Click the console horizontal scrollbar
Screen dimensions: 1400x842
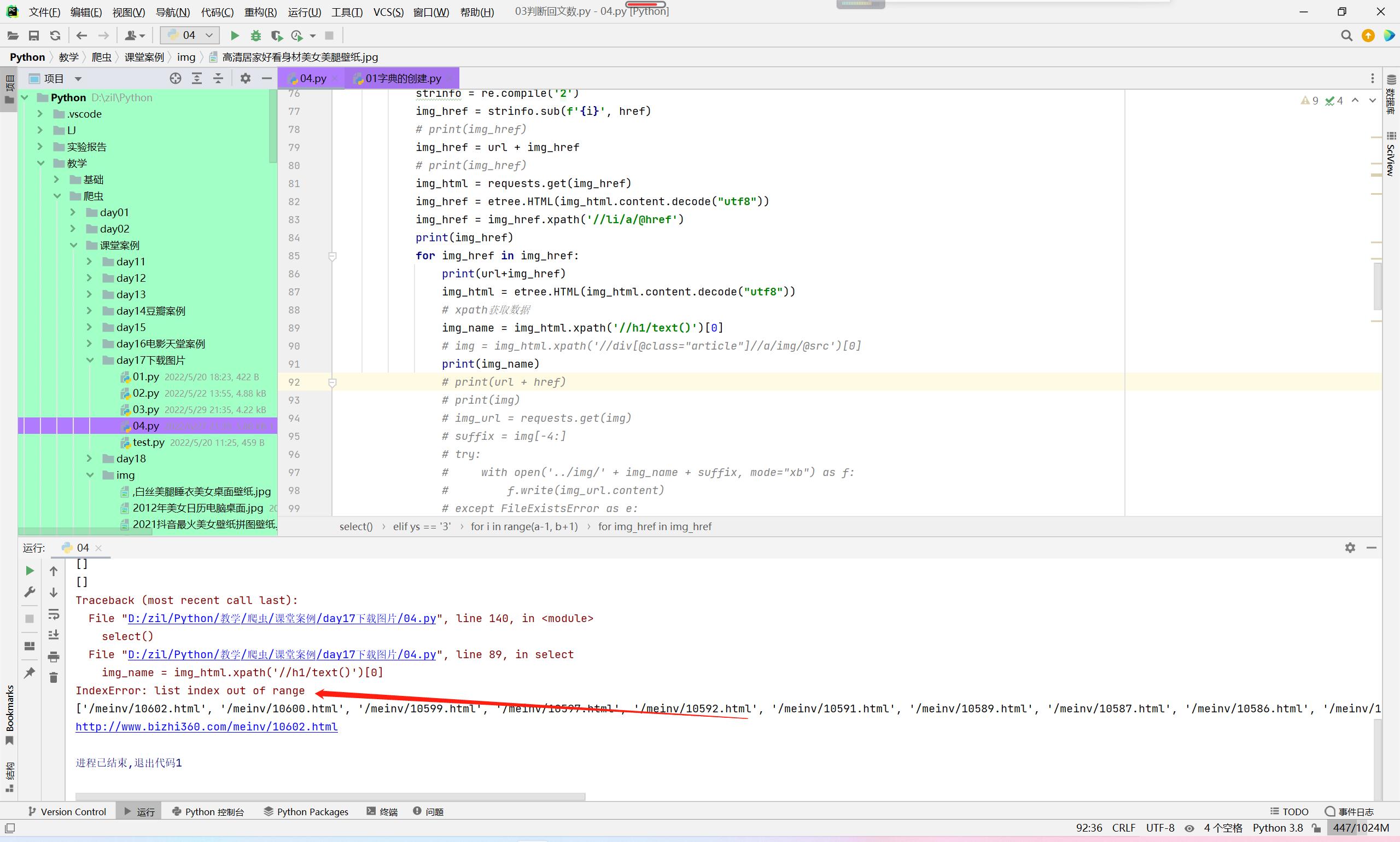(x=330, y=797)
